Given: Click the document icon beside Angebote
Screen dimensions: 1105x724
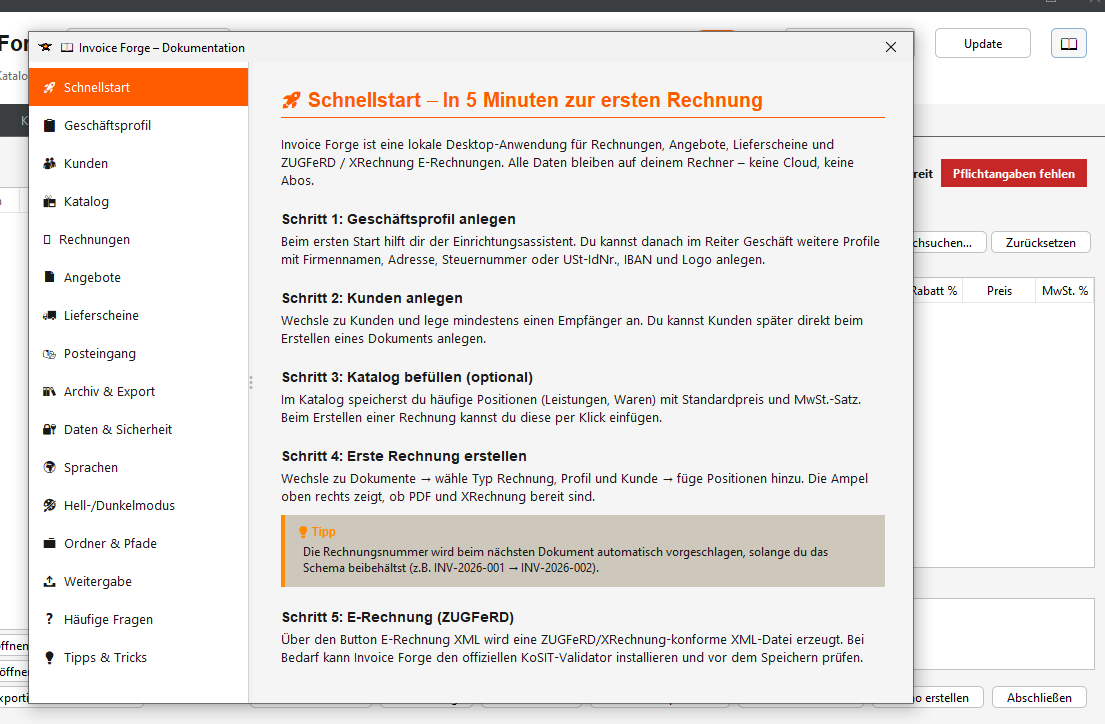Looking at the screenshot, I should (x=49, y=277).
